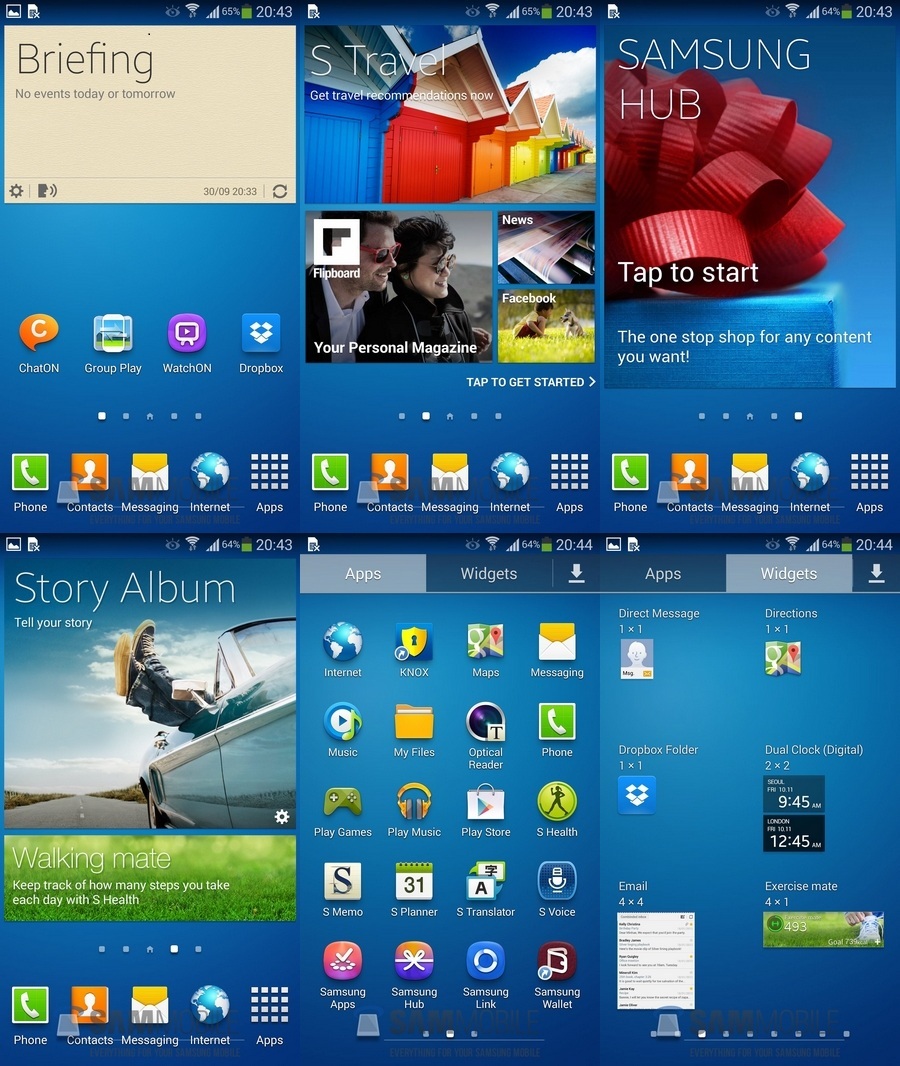Launch S Planner calendar

click(414, 882)
